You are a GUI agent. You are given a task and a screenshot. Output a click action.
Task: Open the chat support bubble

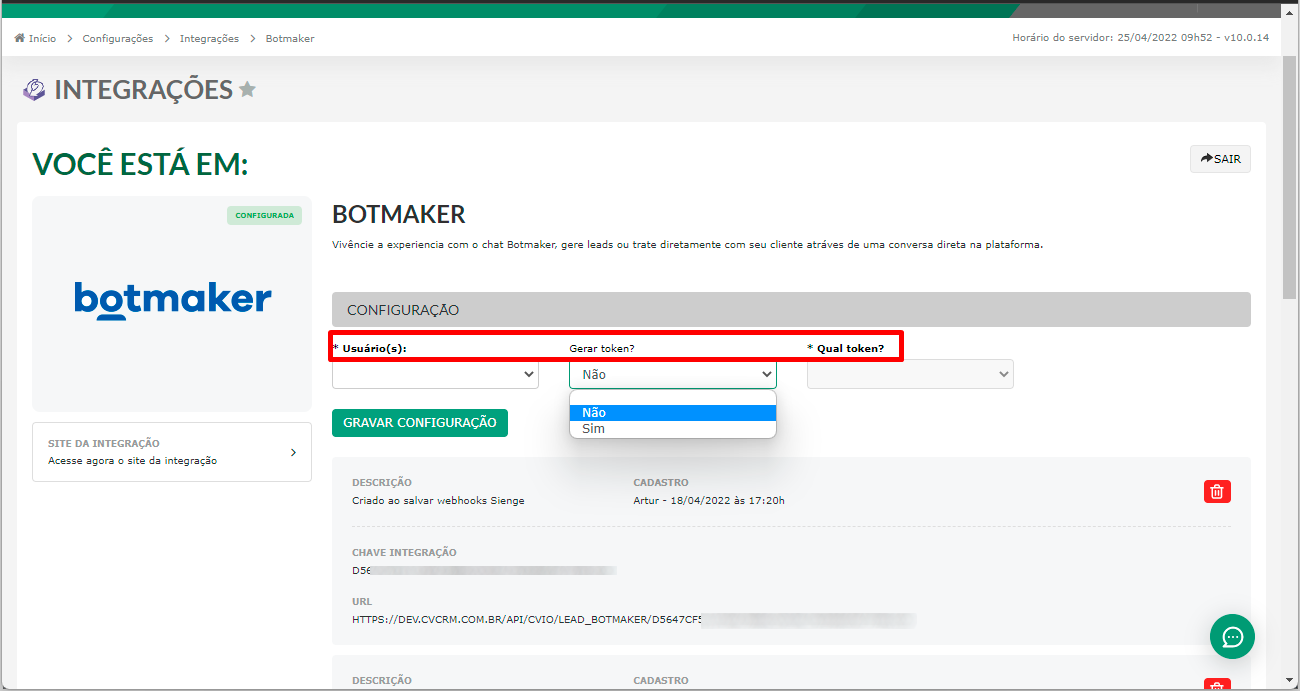coord(1232,636)
